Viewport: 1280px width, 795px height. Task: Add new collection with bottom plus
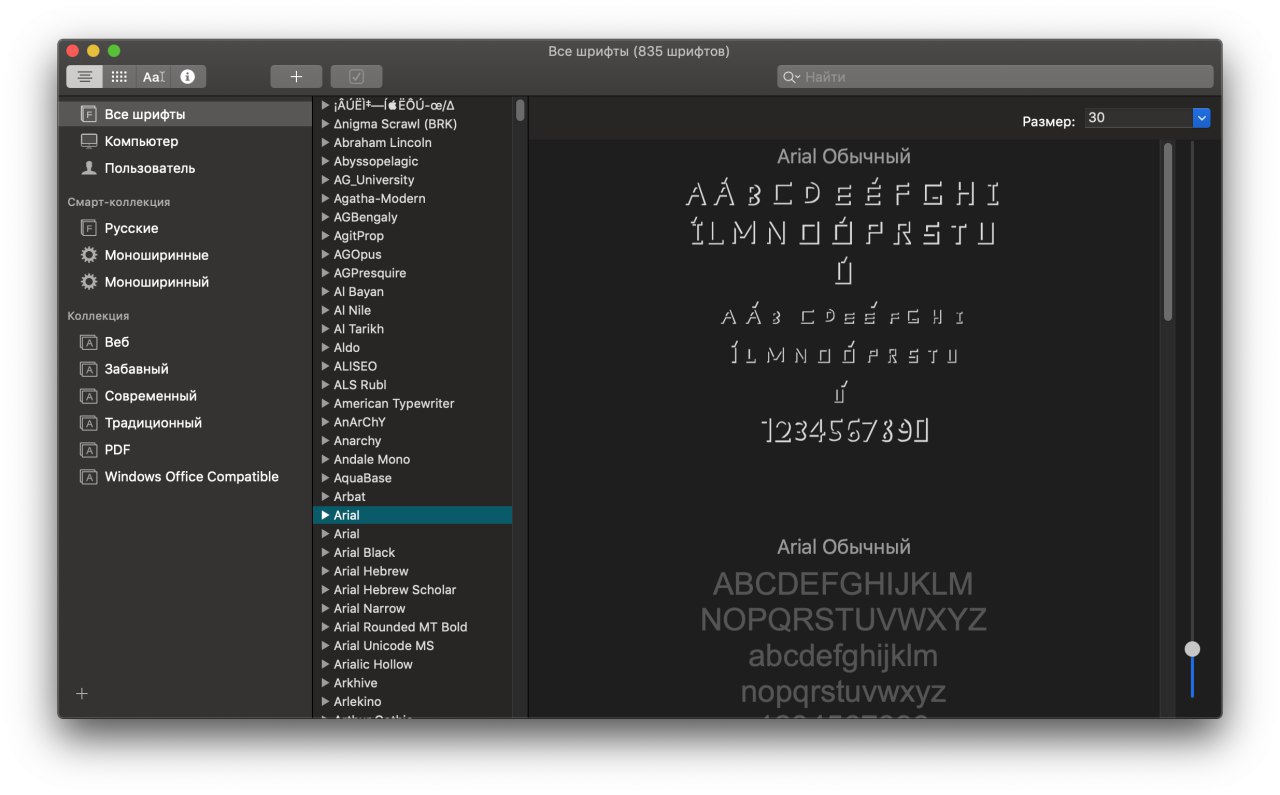click(82, 693)
